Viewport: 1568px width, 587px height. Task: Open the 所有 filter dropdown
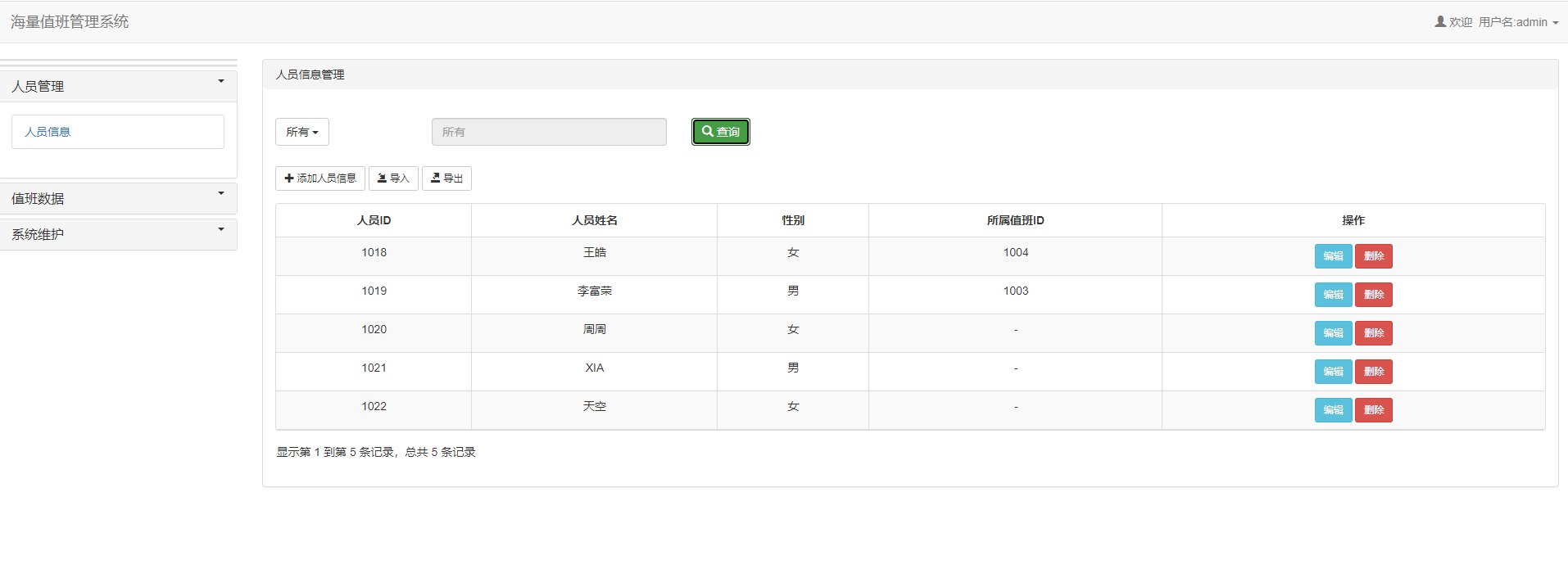[x=302, y=132]
